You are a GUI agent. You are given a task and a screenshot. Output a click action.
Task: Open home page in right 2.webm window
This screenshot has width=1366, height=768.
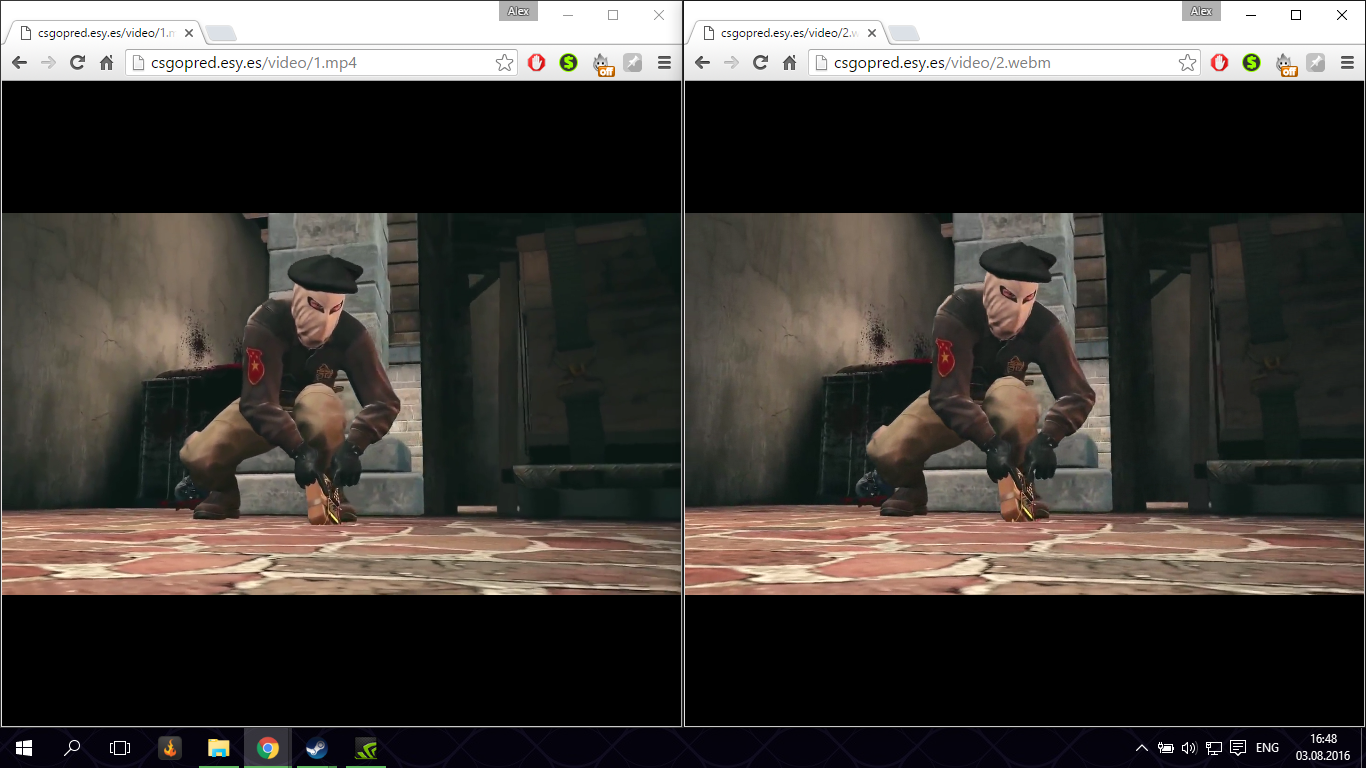(789, 63)
